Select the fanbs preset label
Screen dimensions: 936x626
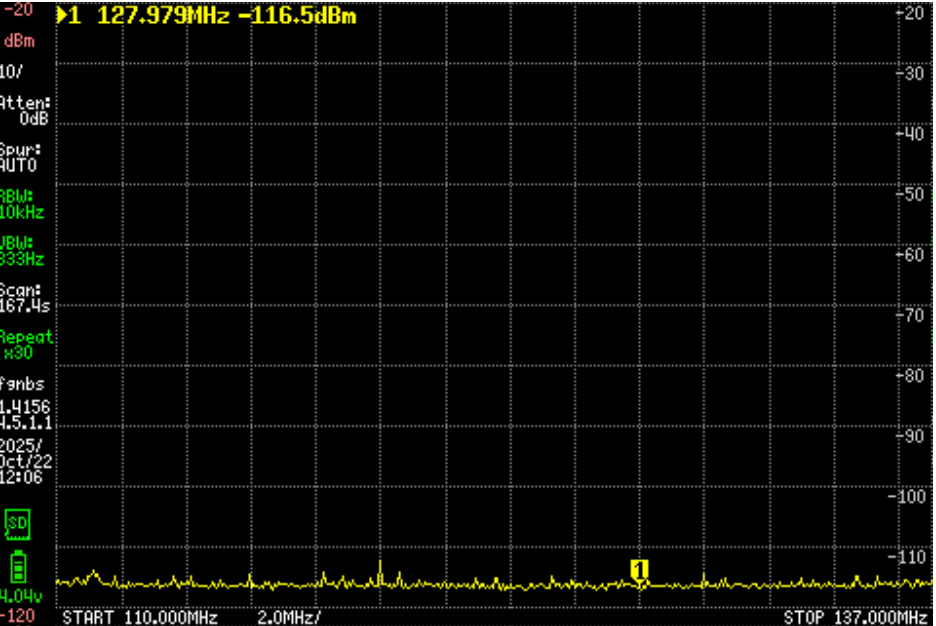[22, 384]
